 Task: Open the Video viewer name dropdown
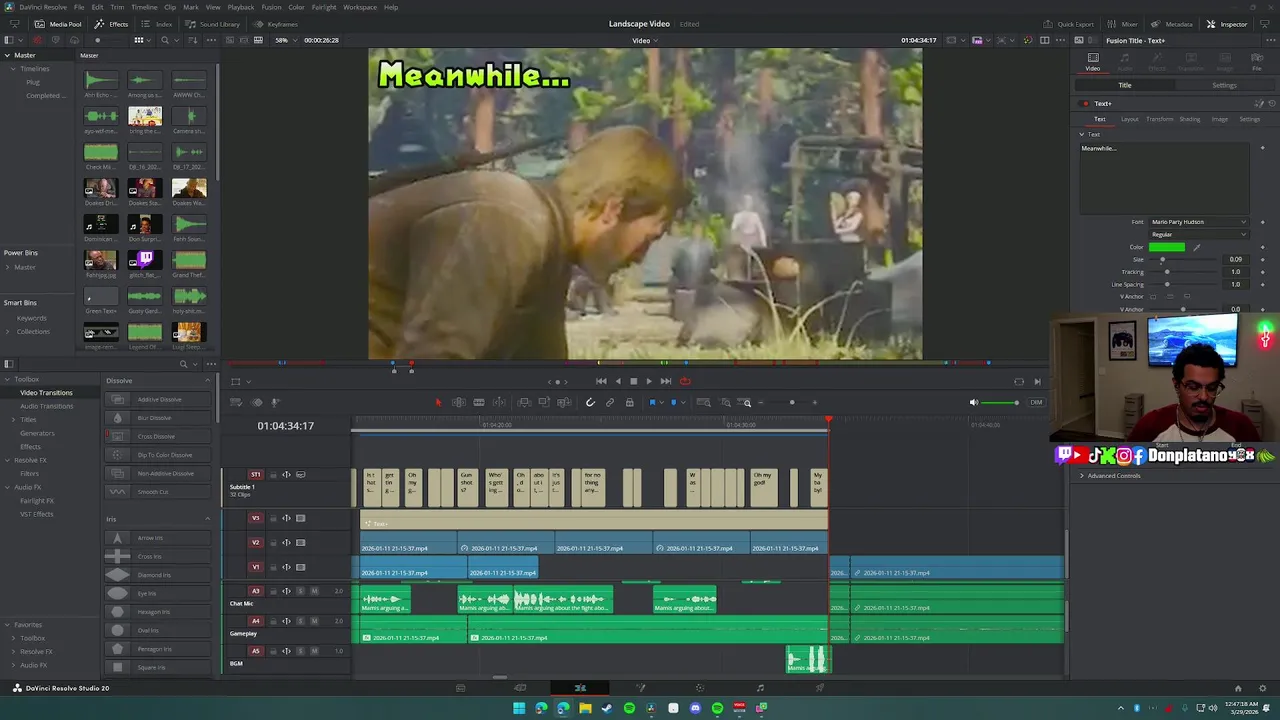(645, 40)
